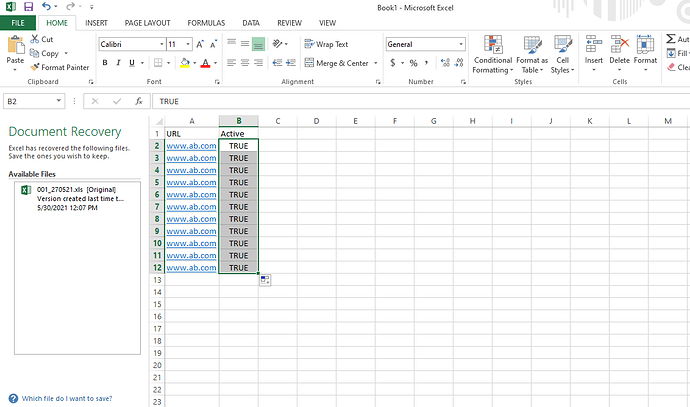
Task: Click 'Which file do I want to save?' link
Action: point(67,399)
